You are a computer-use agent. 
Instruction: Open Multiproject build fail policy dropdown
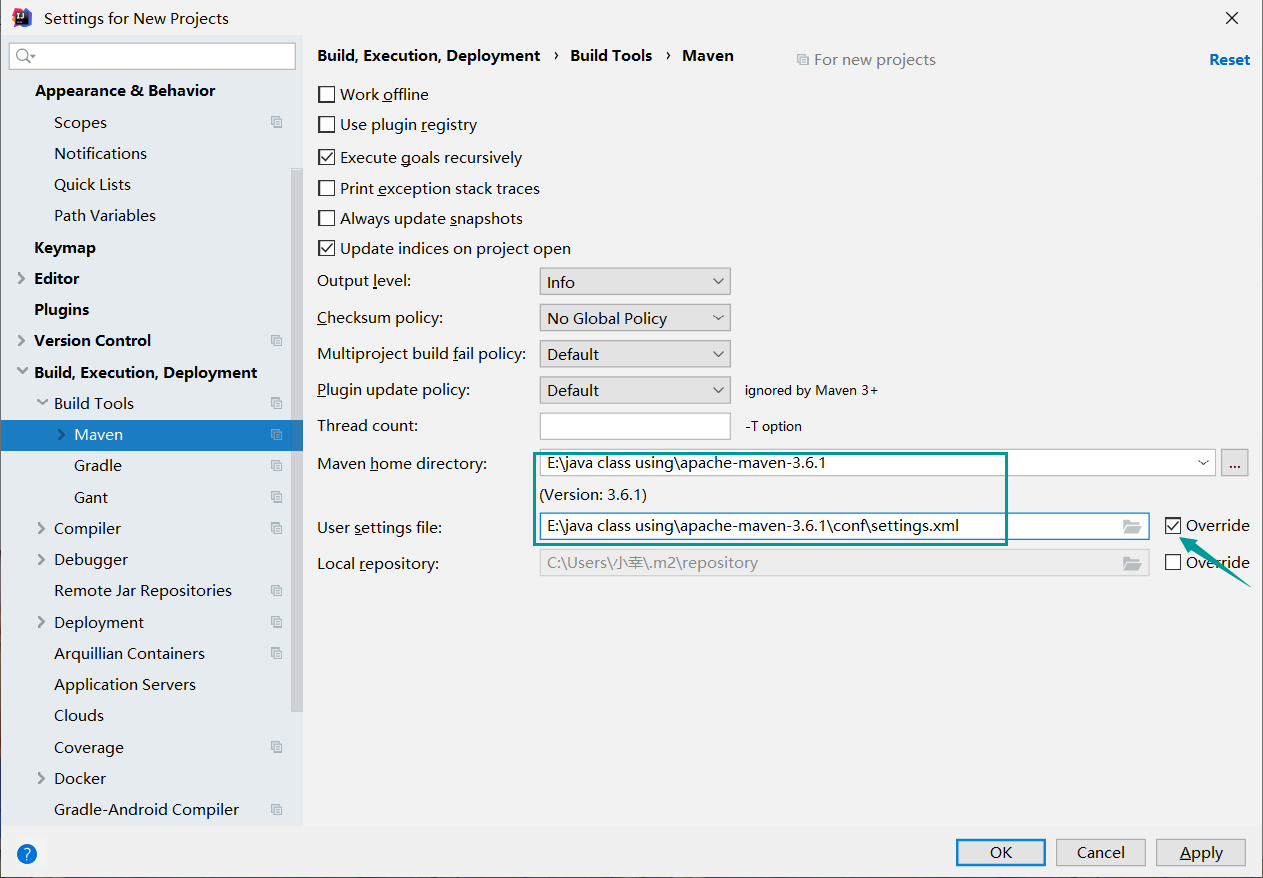point(635,354)
